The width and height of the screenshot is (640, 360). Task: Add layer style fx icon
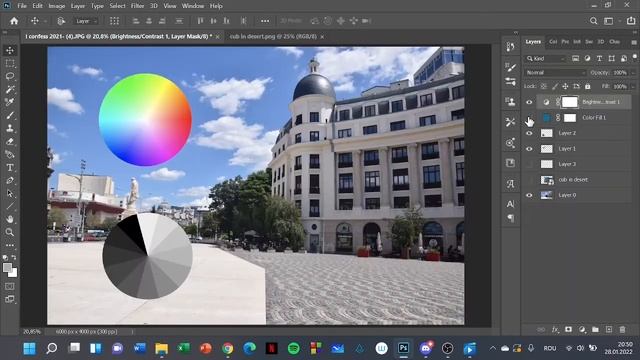555,329
